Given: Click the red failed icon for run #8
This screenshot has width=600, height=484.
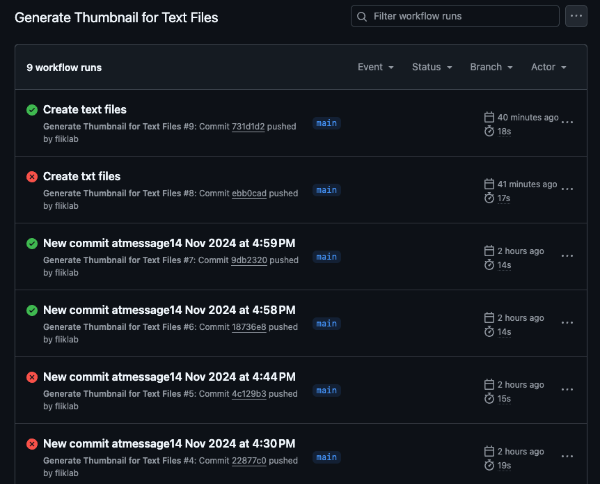Looking at the screenshot, I should pos(32,176).
